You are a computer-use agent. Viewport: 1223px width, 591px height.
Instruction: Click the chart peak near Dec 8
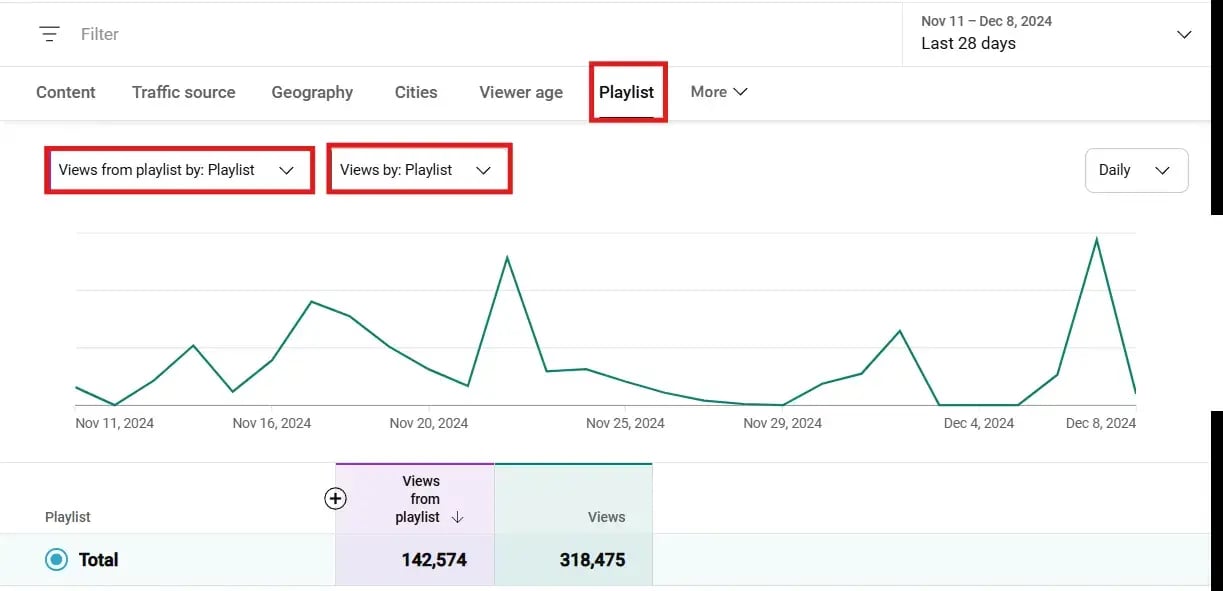pos(1097,239)
